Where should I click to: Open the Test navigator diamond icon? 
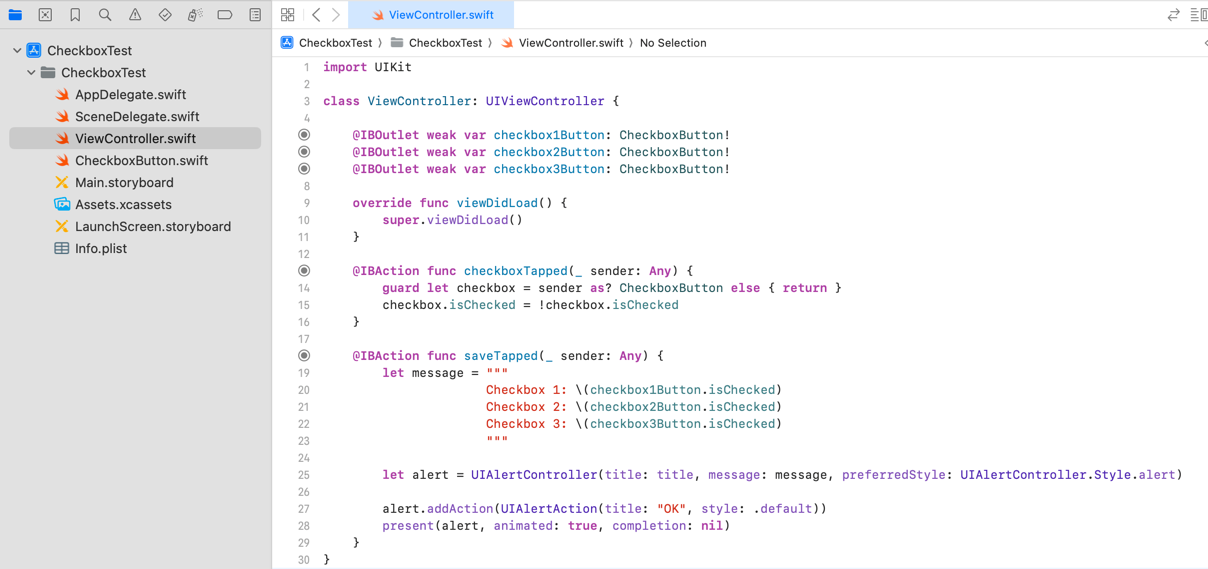pos(165,15)
